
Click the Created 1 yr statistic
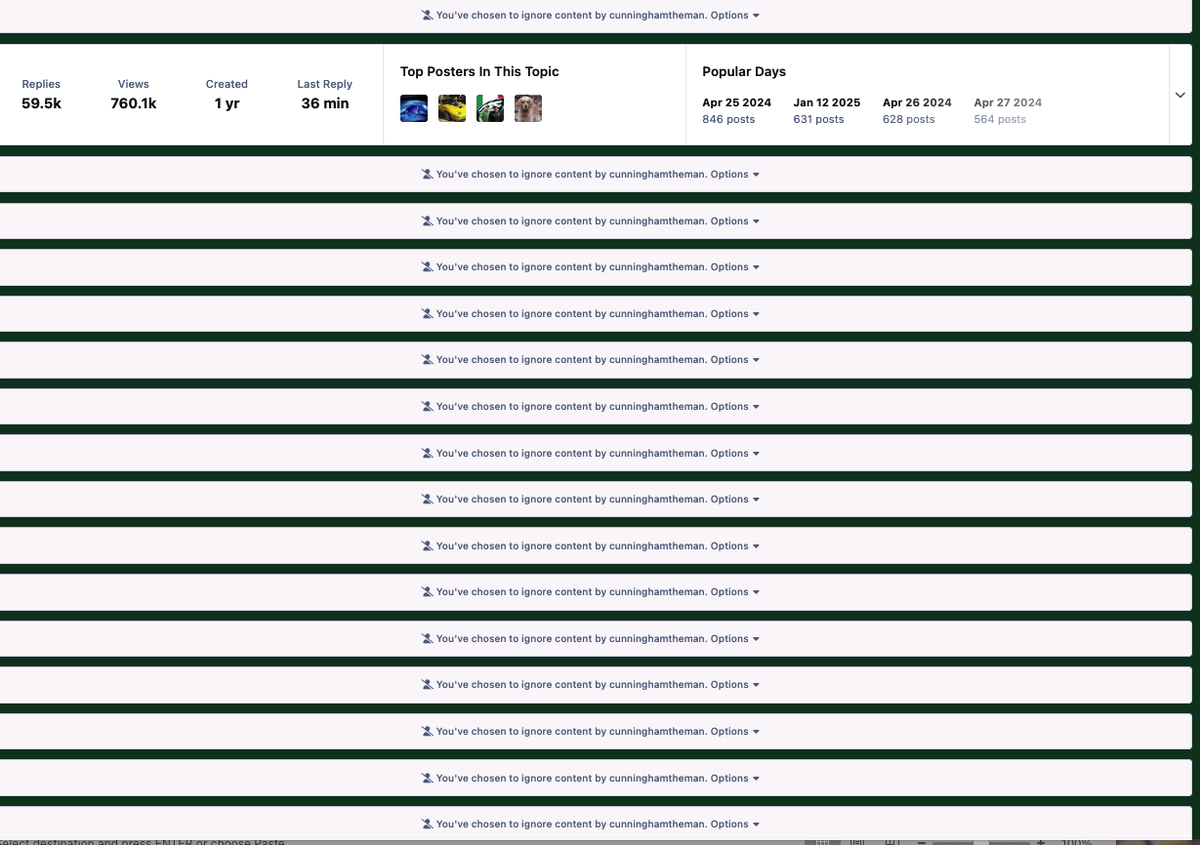click(x=226, y=103)
